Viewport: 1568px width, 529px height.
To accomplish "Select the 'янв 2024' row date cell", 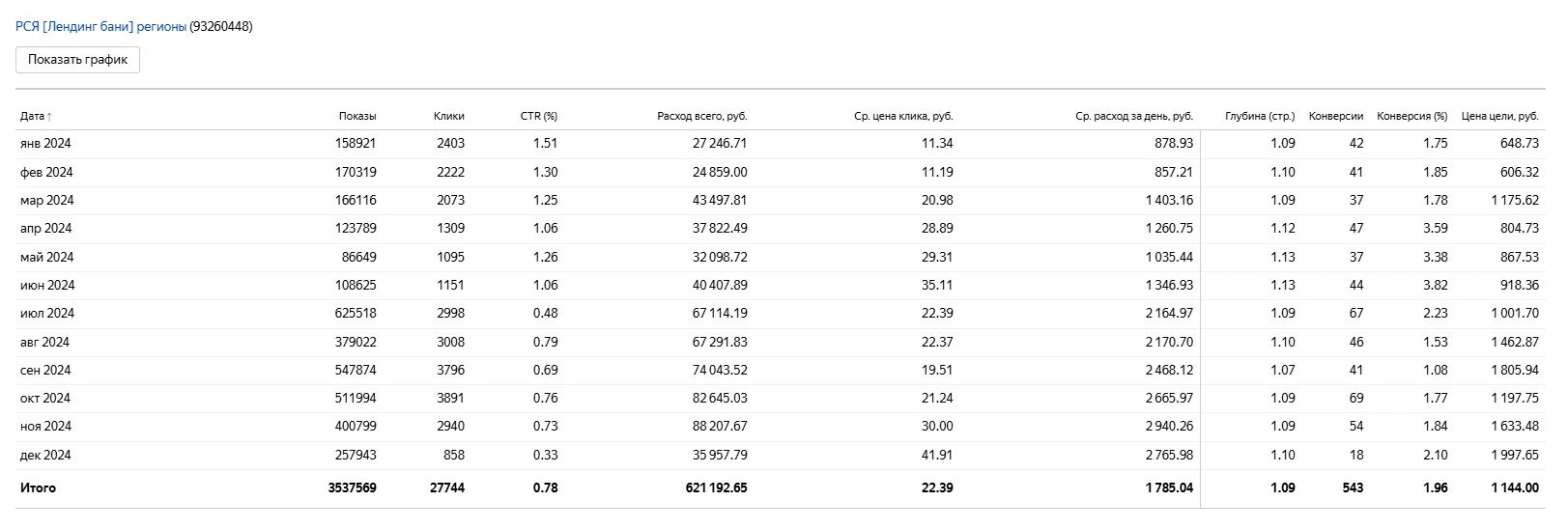I will click(x=45, y=144).
